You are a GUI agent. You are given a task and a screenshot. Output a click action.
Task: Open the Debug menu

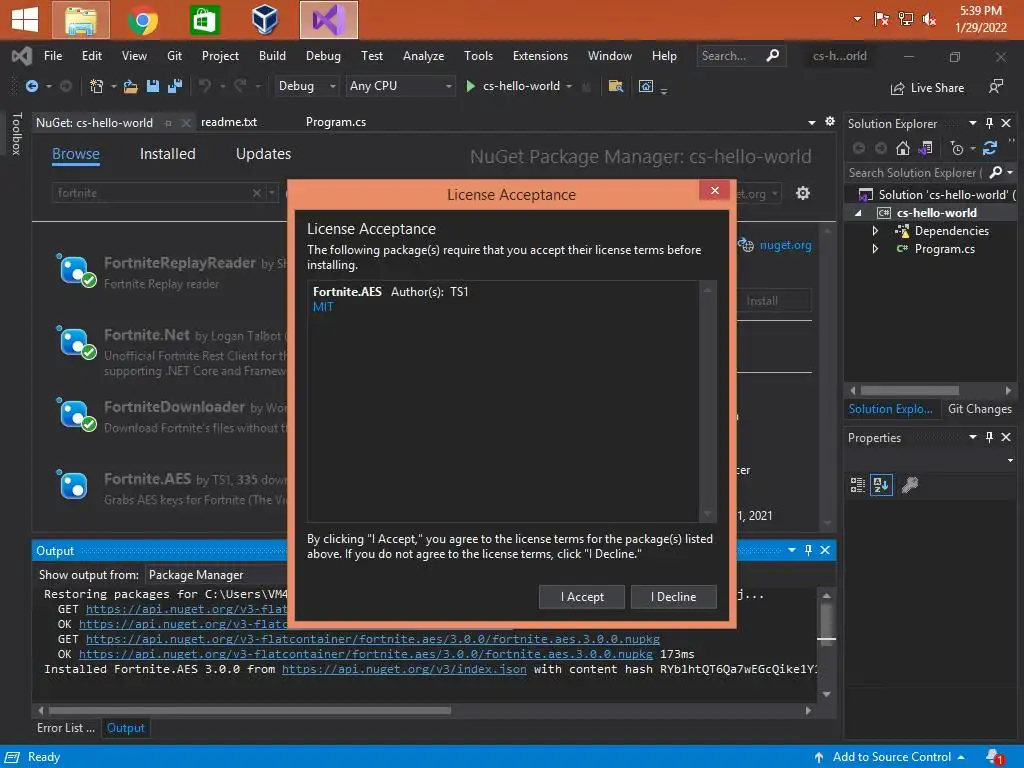[x=323, y=56]
